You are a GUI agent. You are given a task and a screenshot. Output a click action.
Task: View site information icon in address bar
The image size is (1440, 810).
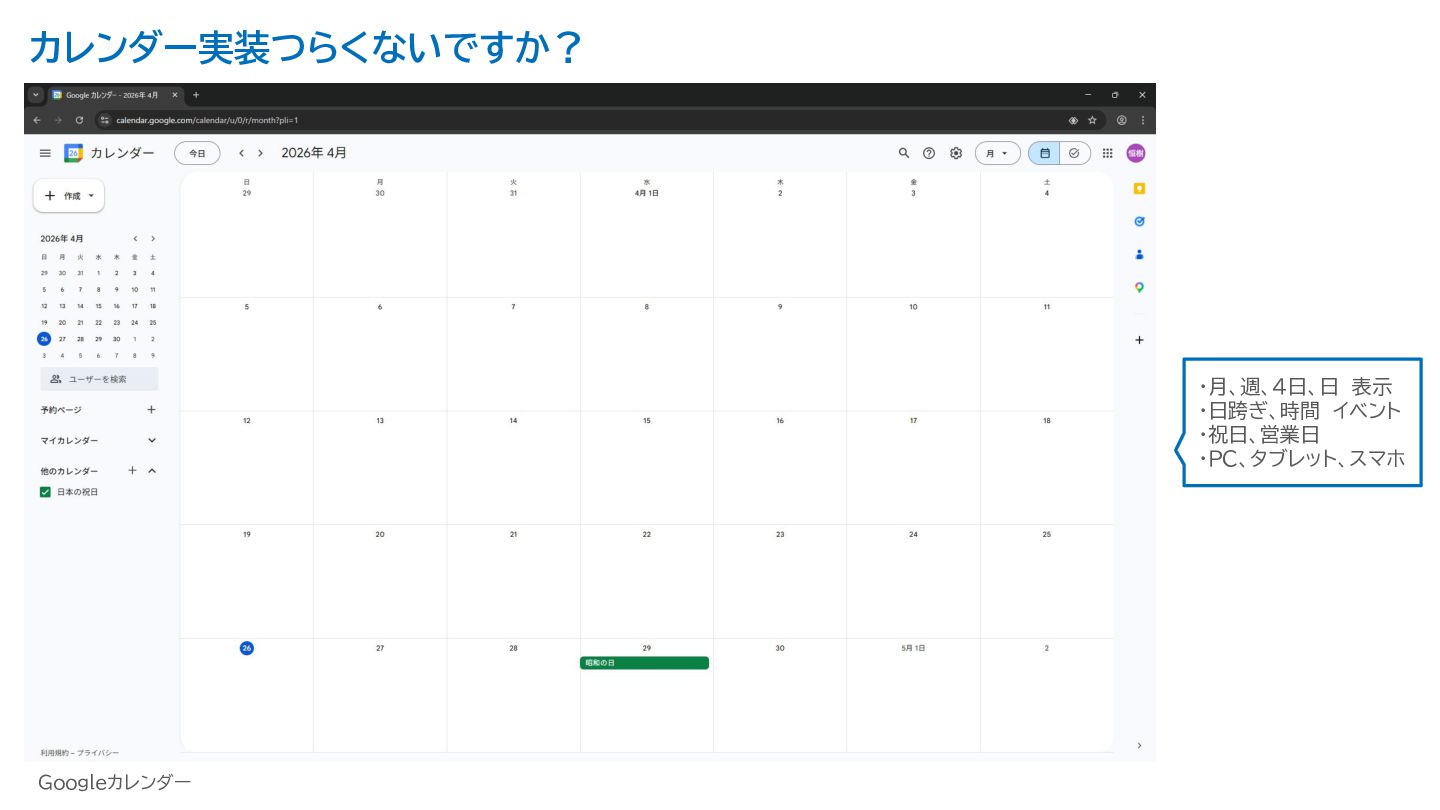coord(104,120)
